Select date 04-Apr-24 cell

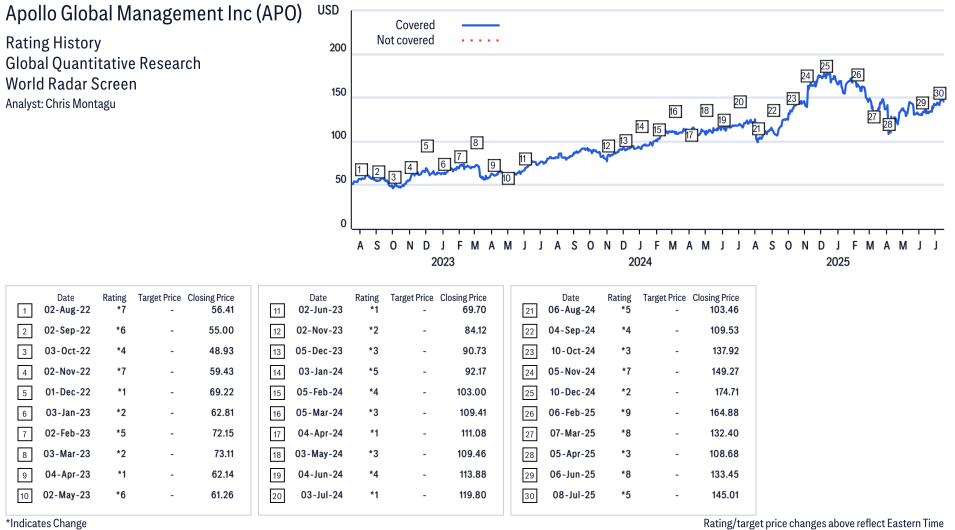(320, 433)
